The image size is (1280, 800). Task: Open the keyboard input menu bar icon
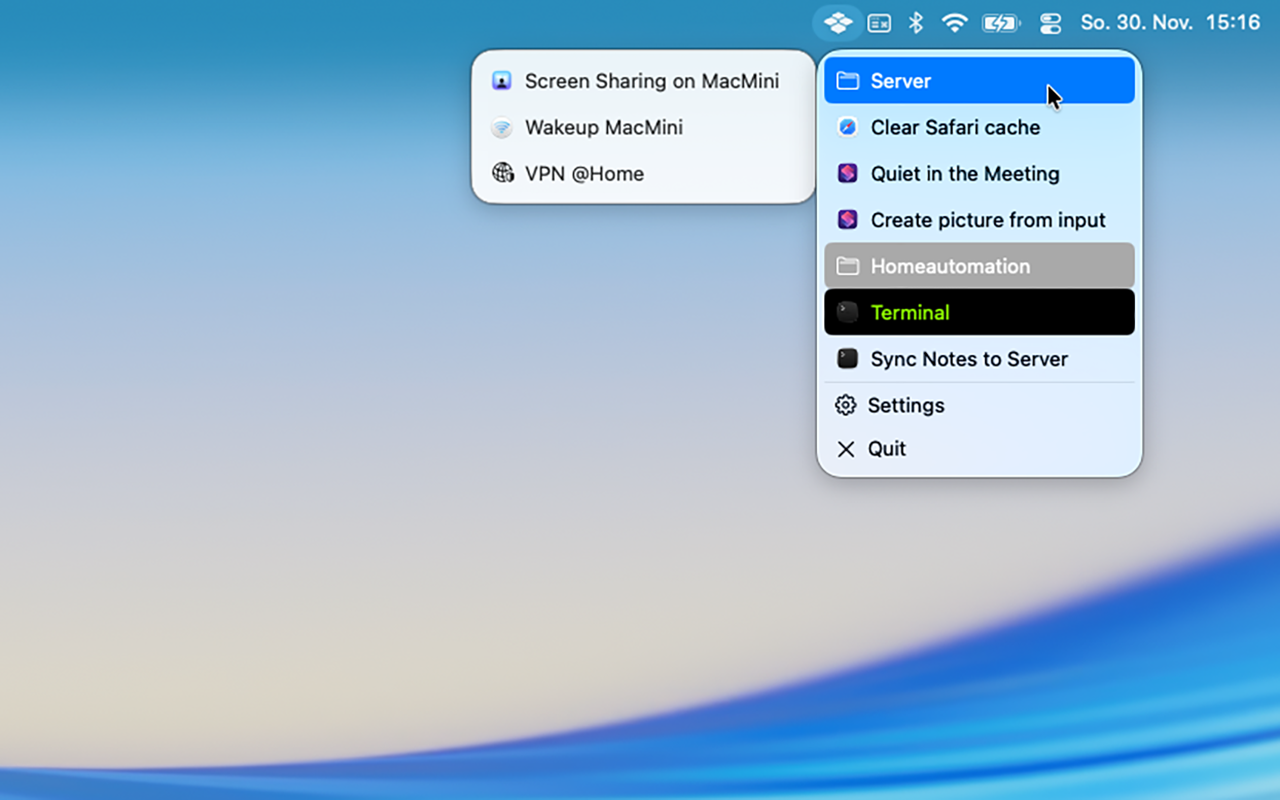[878, 22]
